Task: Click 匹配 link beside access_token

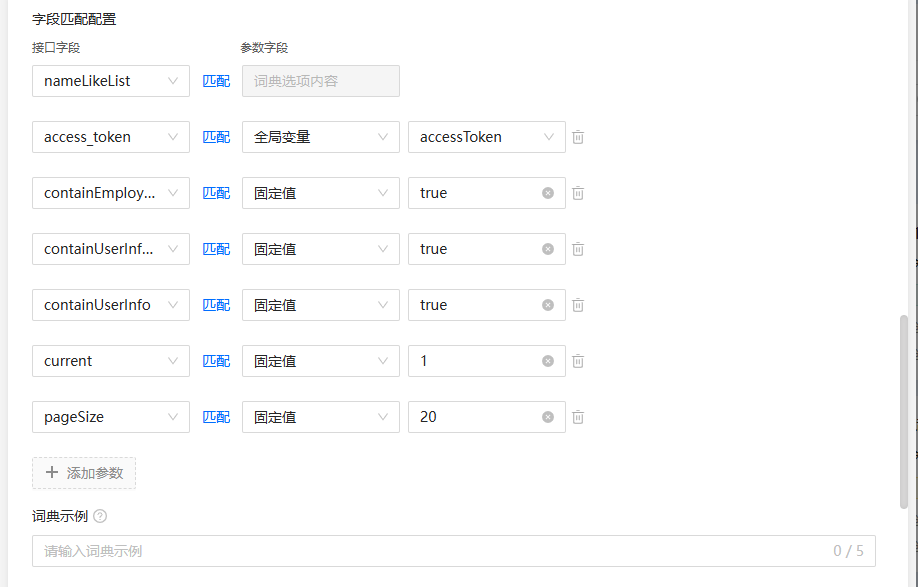Action: click(216, 137)
